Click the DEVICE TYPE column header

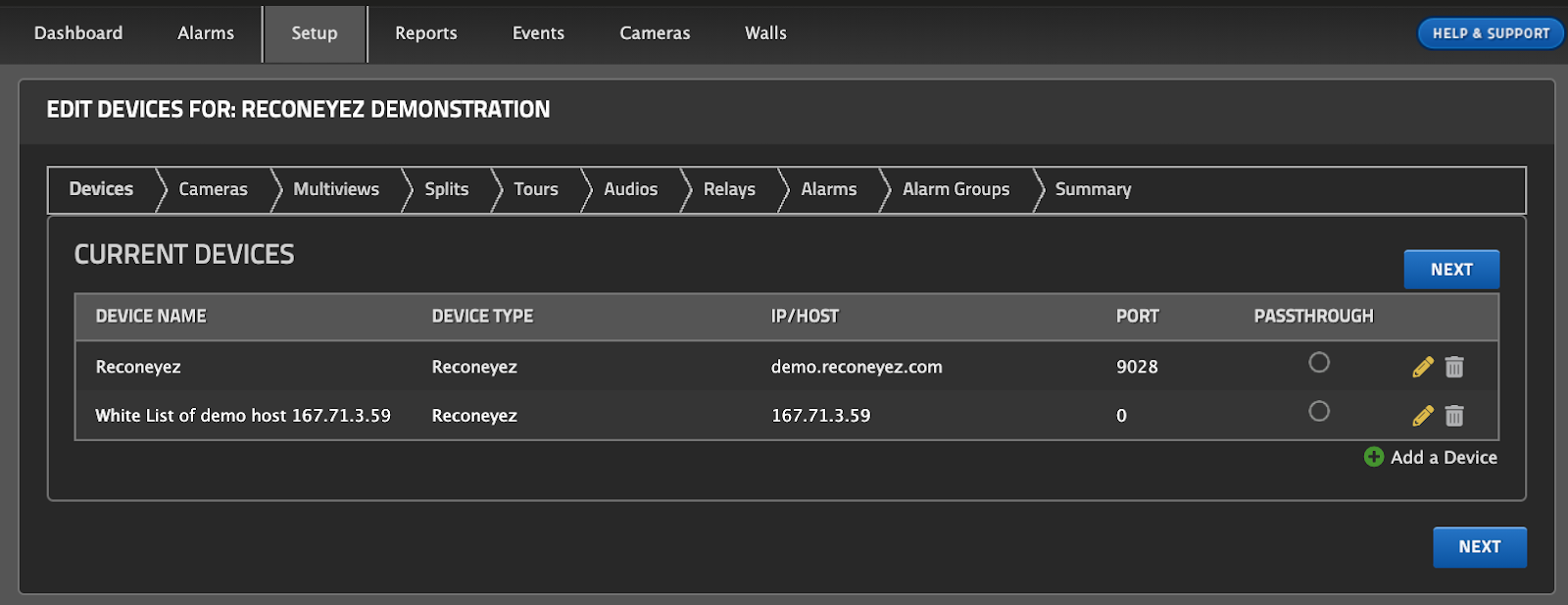click(482, 317)
